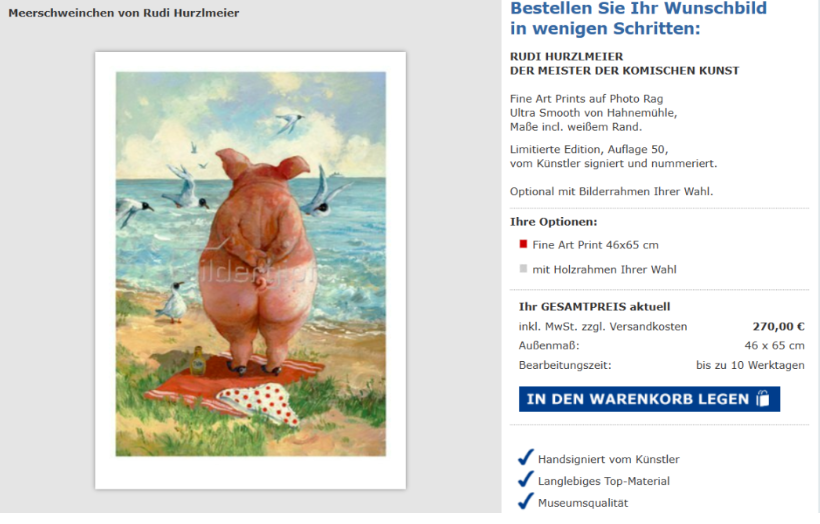Click the gray square beside Holzrahmen option
The image size is (820, 524).
click(523, 268)
